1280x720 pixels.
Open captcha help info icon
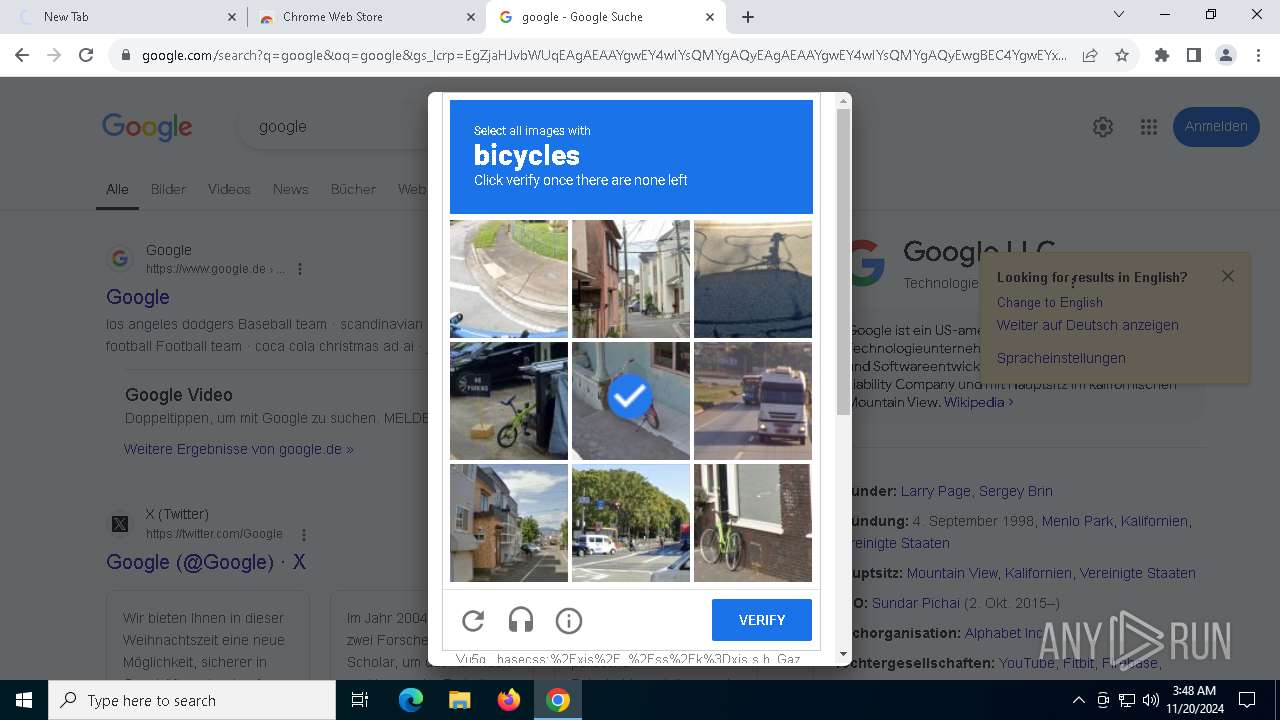[x=569, y=621]
